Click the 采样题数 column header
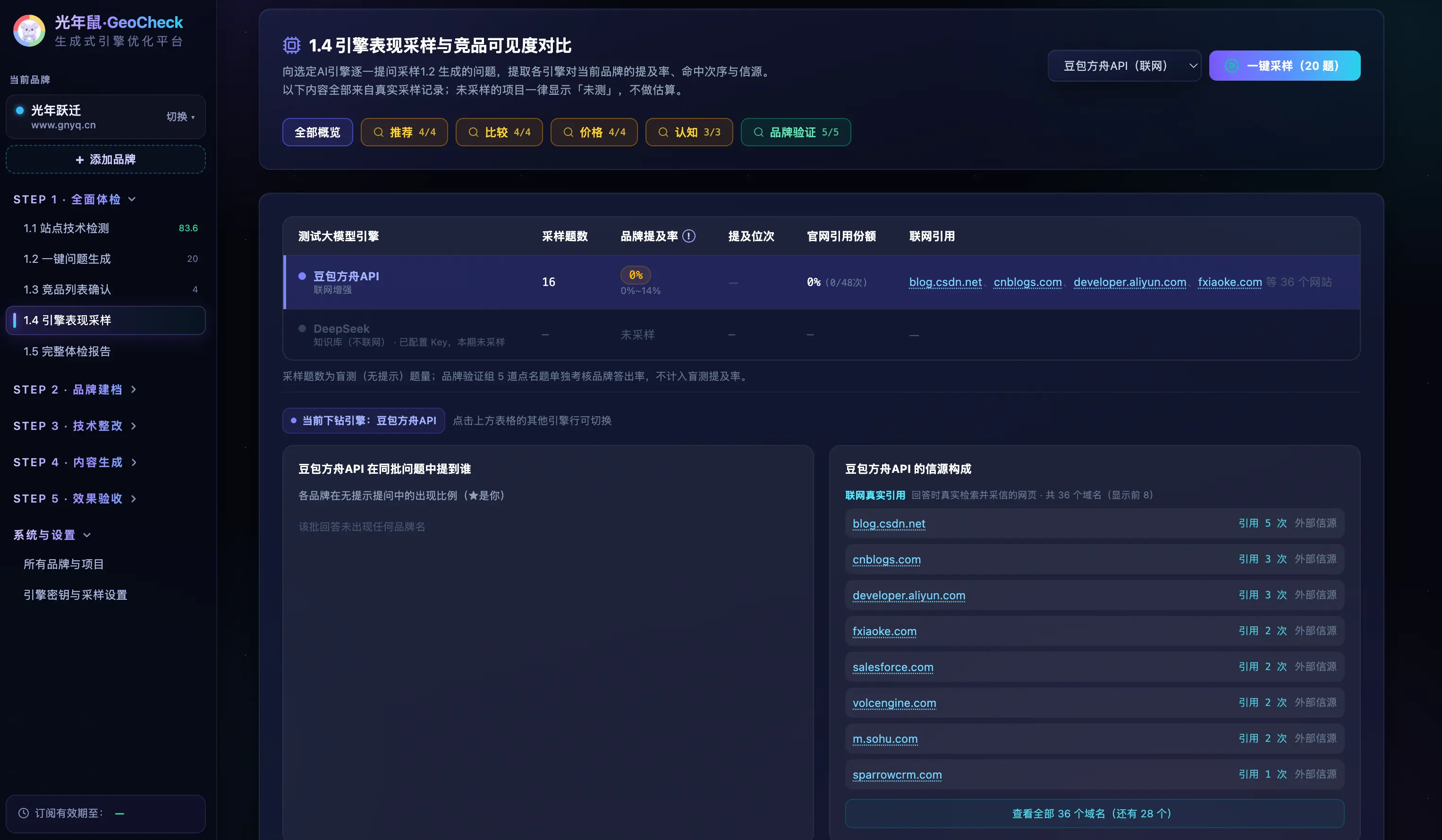The image size is (1442, 840). [x=565, y=236]
